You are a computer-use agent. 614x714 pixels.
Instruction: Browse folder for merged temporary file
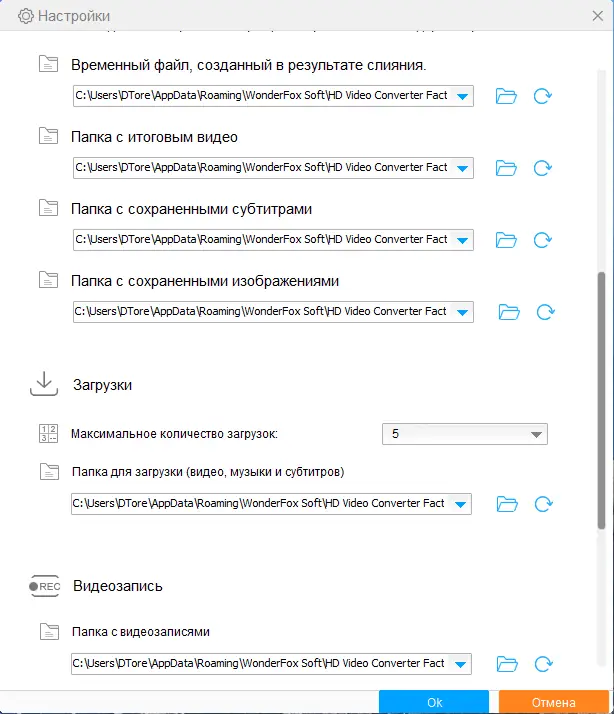click(x=506, y=96)
